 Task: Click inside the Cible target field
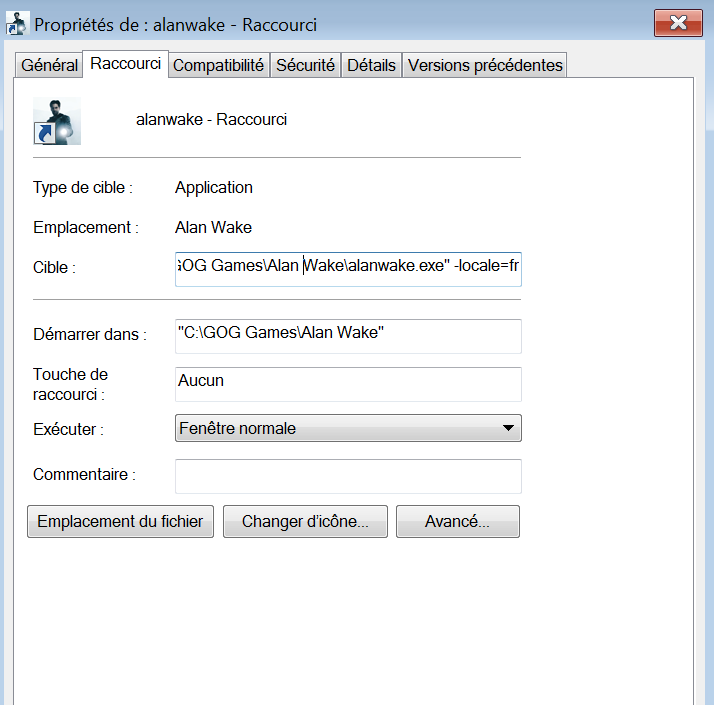pyautogui.click(x=348, y=269)
